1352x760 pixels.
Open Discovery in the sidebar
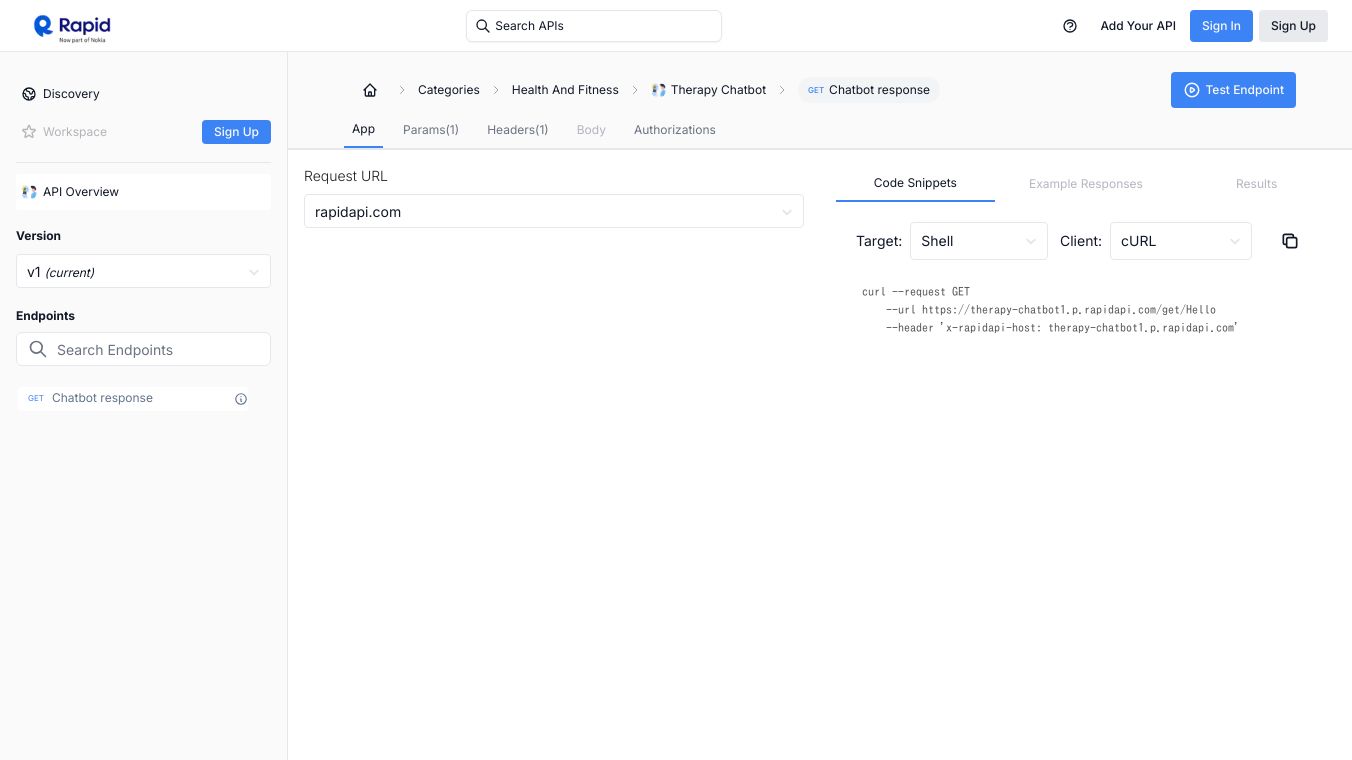pyautogui.click(x=71, y=94)
